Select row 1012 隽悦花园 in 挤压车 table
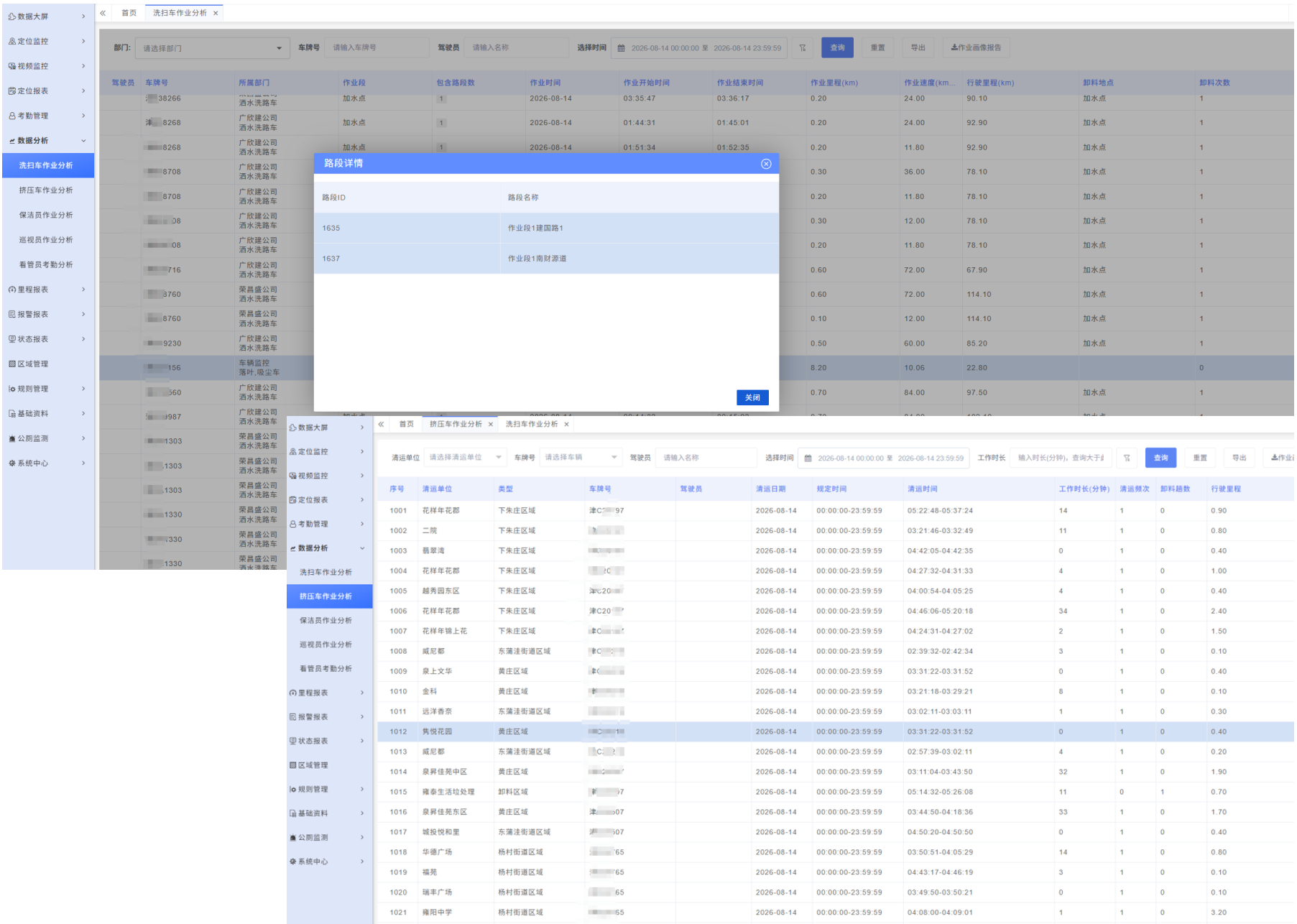Viewport: 1297px width, 924px height. click(x=836, y=731)
